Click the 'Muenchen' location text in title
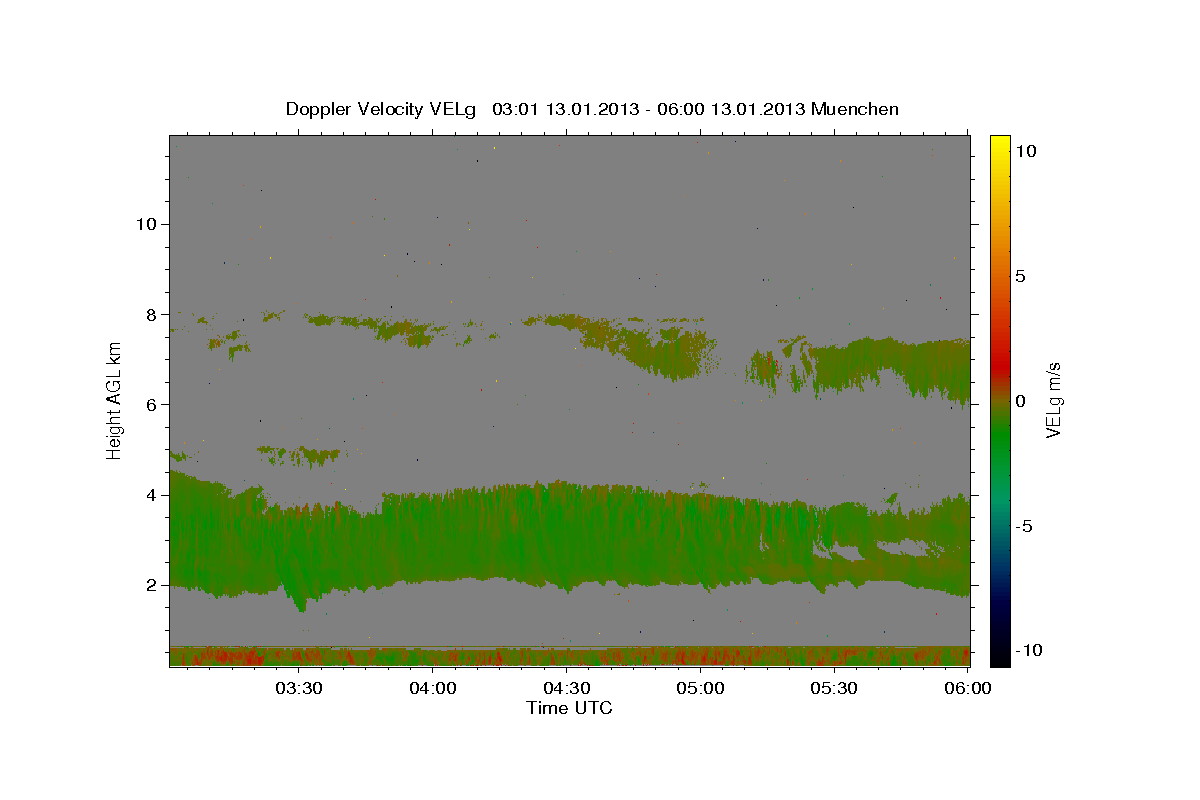This screenshot has height=800, width=1200. click(x=856, y=109)
